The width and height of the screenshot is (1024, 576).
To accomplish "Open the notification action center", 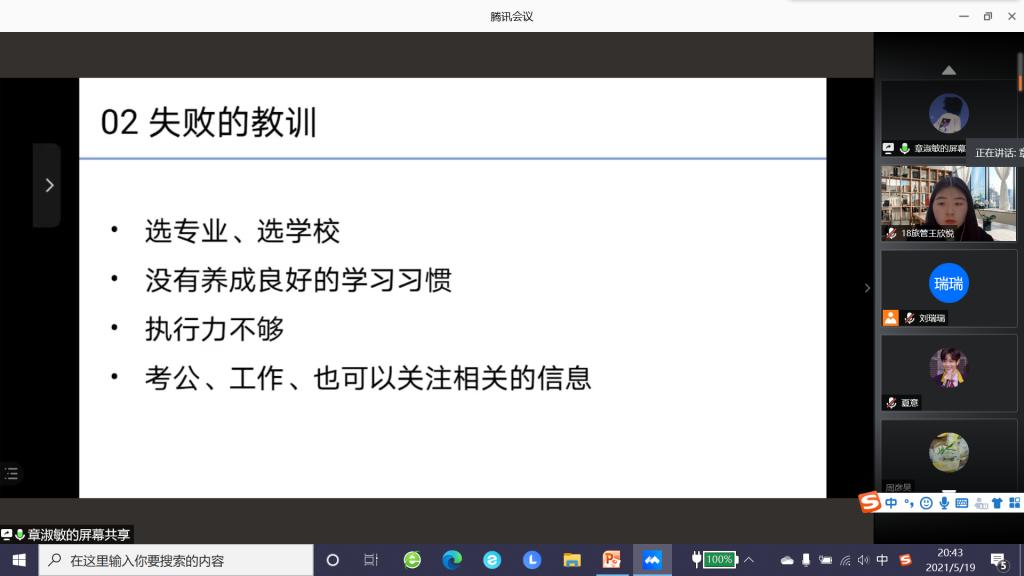I will tap(998, 560).
